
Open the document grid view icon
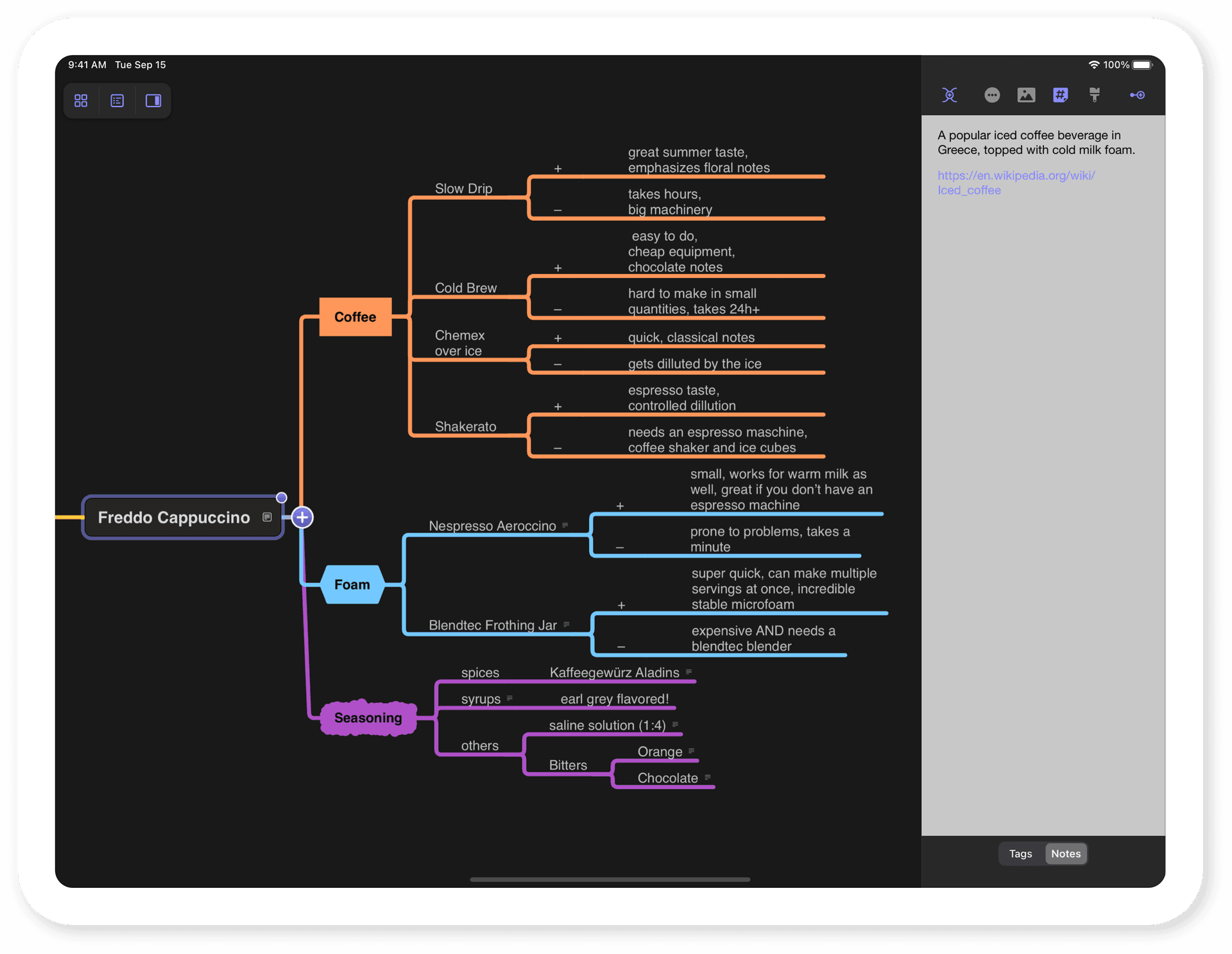point(81,100)
